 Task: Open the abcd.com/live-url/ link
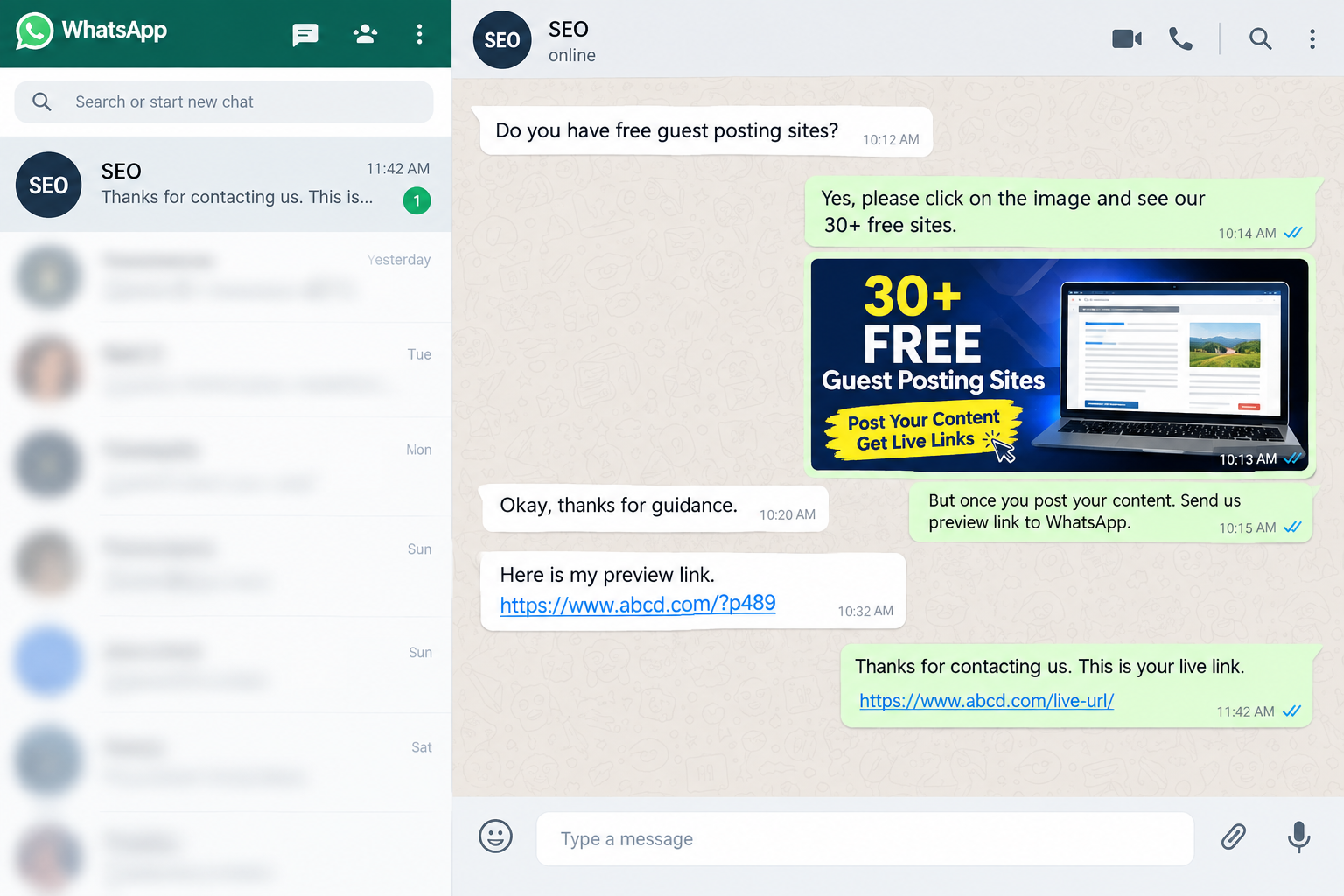coord(986,701)
